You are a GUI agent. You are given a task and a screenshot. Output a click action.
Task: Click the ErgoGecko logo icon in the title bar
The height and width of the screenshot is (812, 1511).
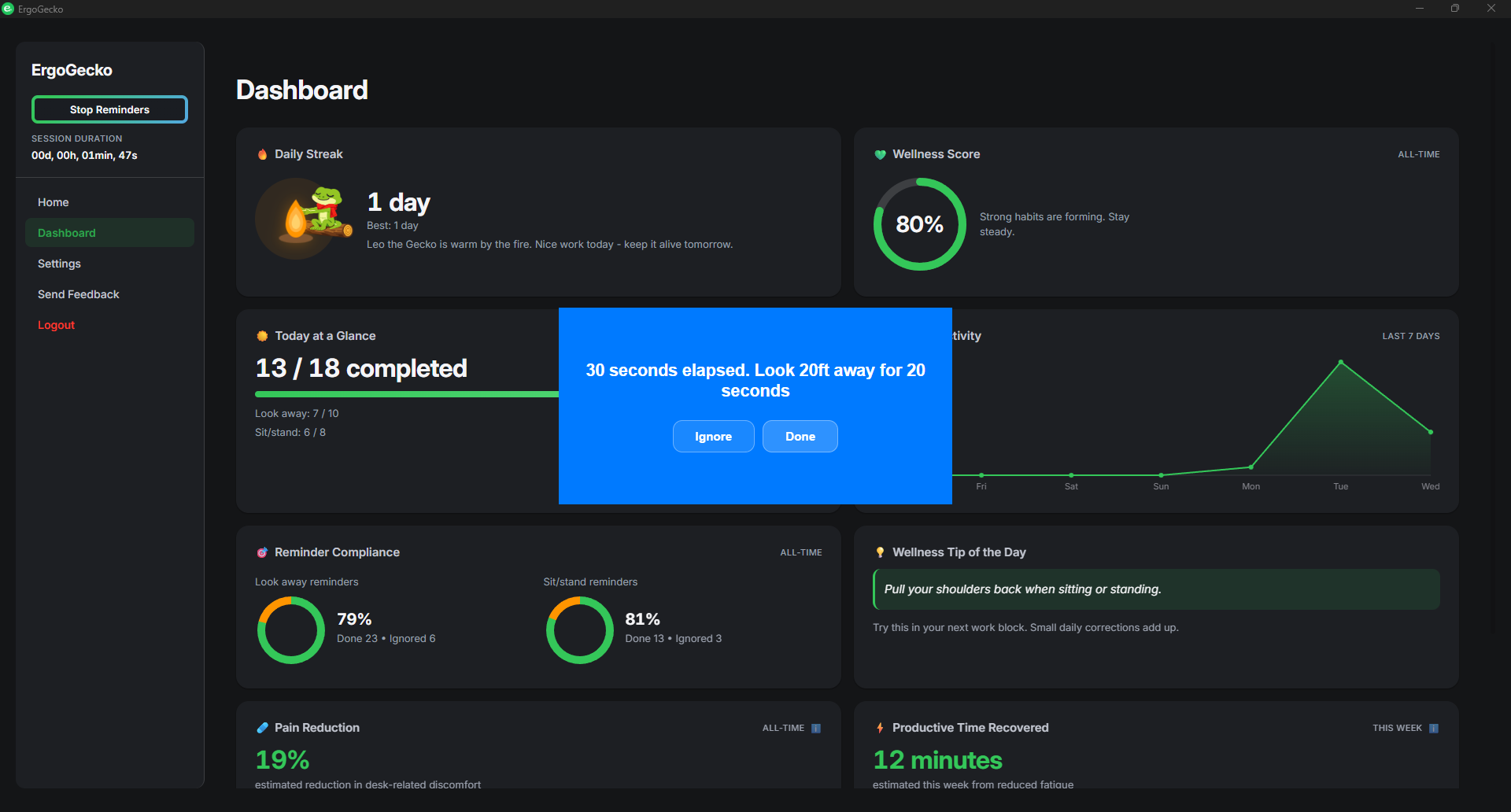point(9,9)
